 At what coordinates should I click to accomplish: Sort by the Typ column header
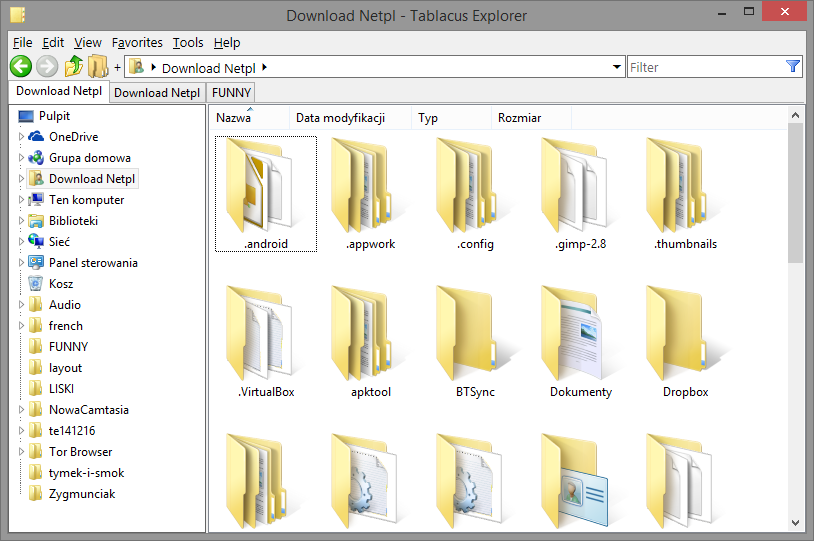[x=451, y=118]
